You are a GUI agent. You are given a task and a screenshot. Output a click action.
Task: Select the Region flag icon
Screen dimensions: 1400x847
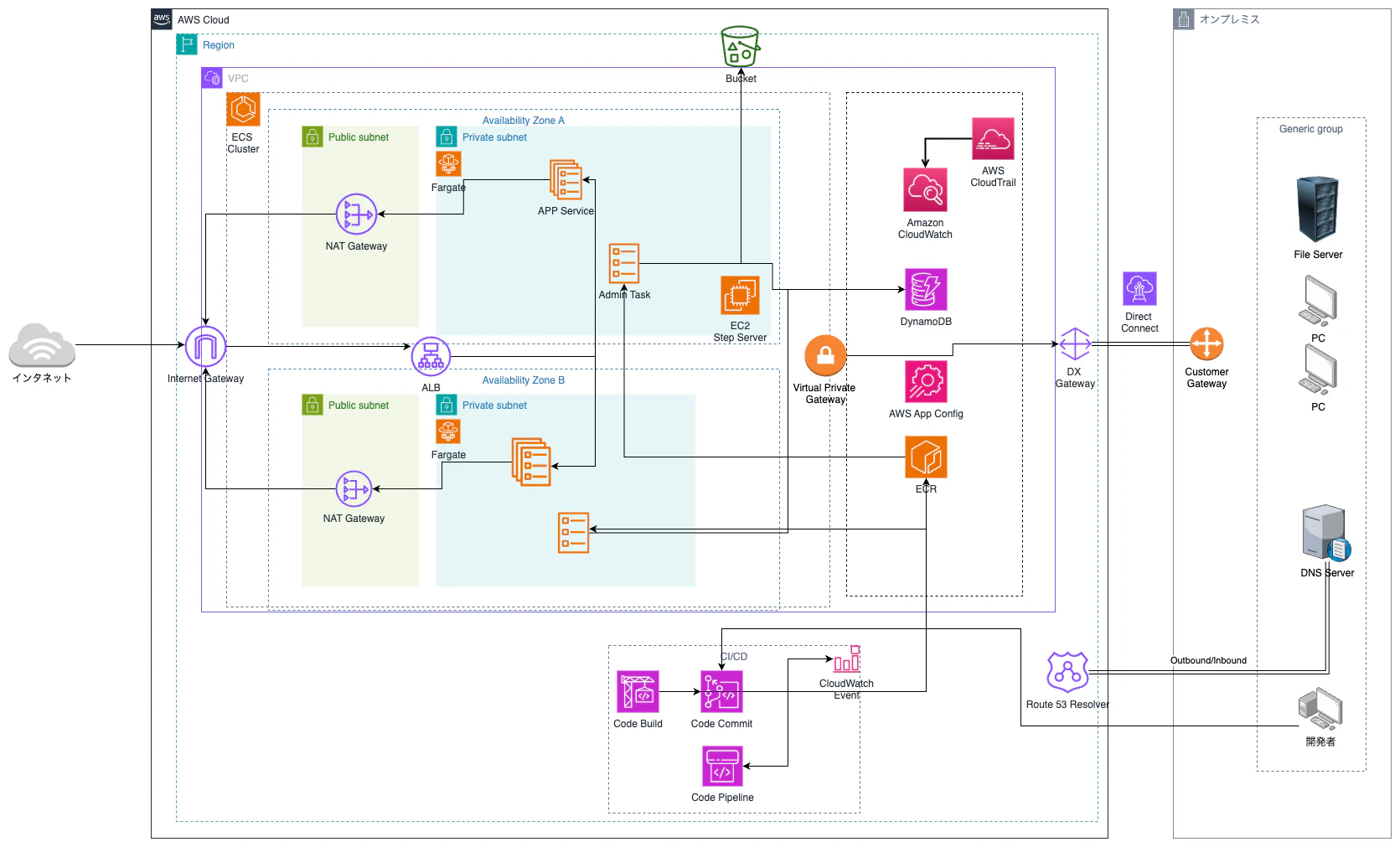point(187,44)
